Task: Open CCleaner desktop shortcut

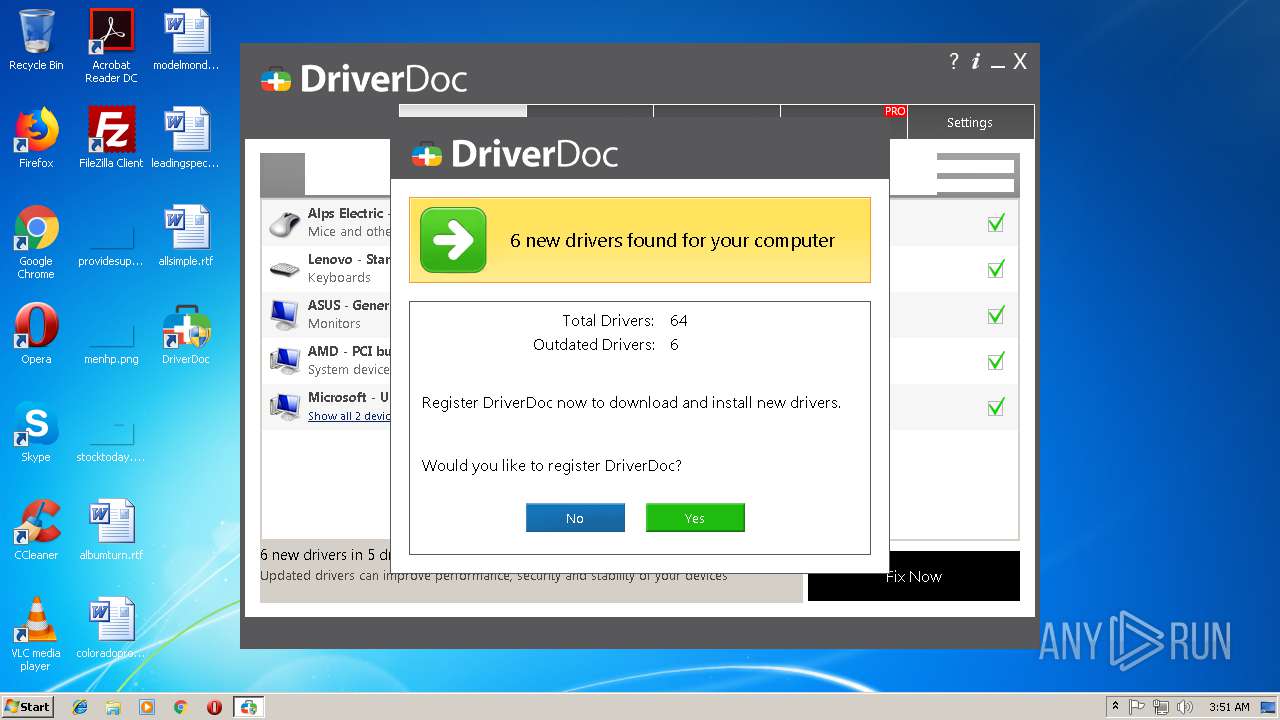Action: point(36,530)
